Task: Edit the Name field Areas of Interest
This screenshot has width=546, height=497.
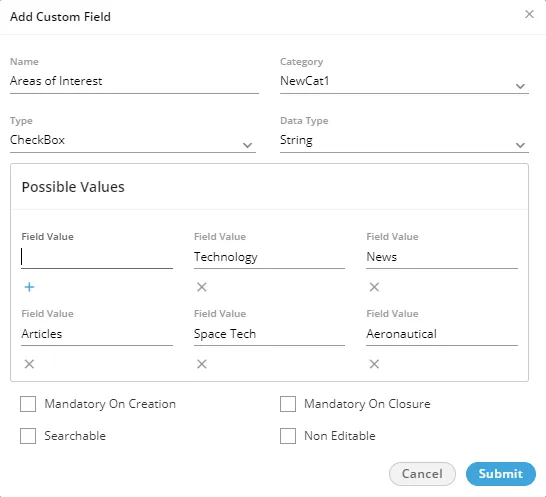Action: pos(134,82)
